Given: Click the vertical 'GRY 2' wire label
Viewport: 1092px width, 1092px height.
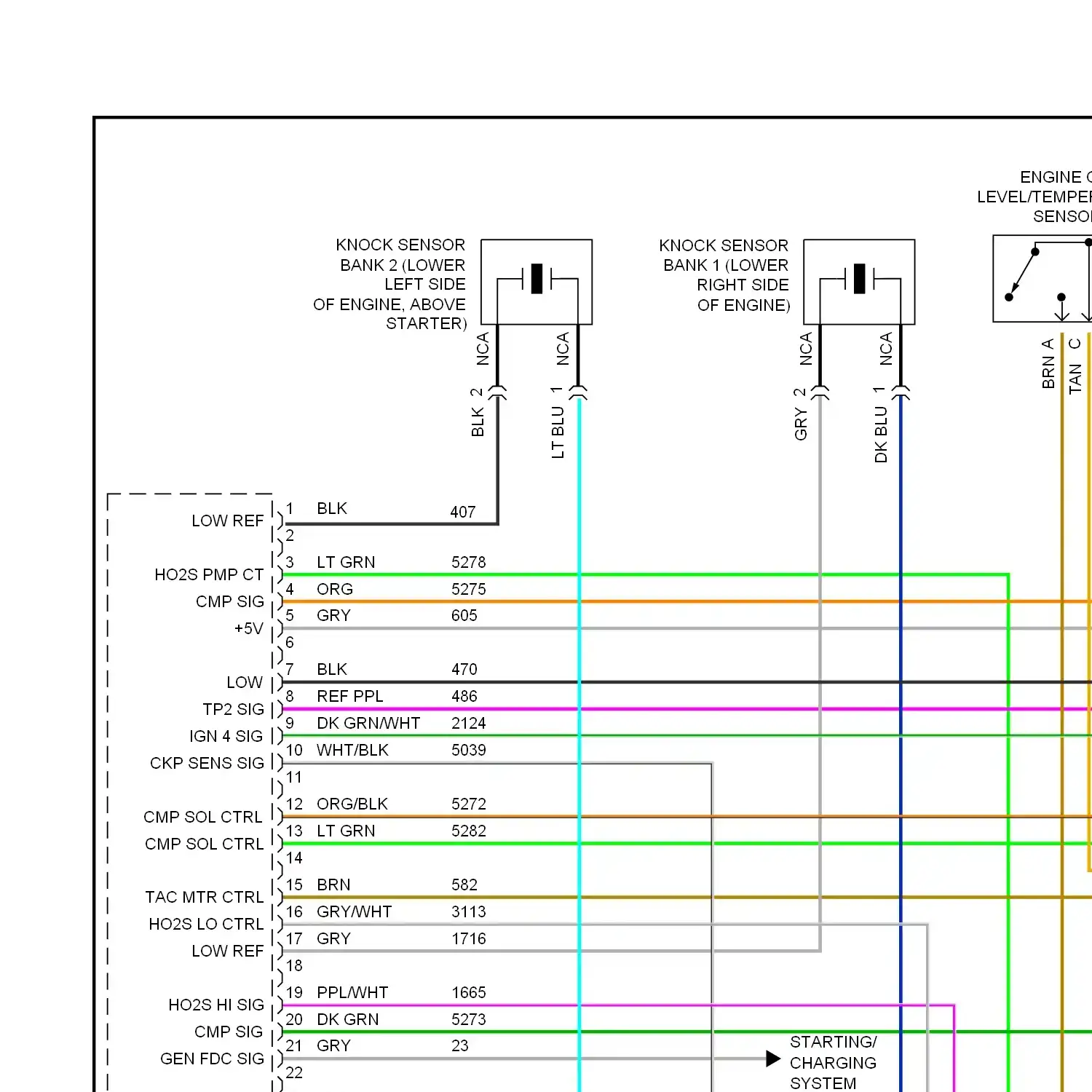Looking at the screenshot, I should pos(801,414).
